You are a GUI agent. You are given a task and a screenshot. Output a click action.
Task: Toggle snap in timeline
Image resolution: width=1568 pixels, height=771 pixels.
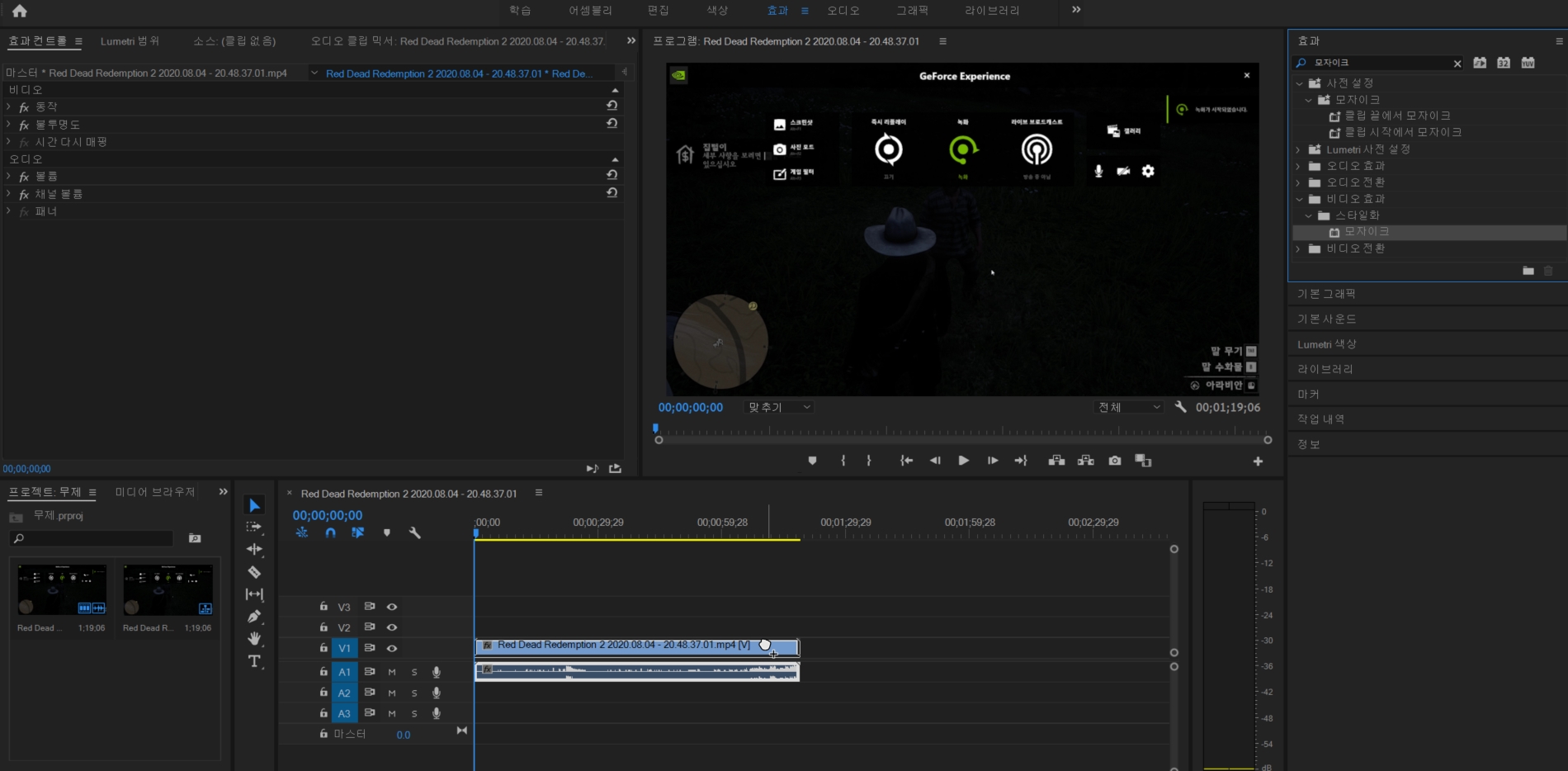[x=330, y=533]
